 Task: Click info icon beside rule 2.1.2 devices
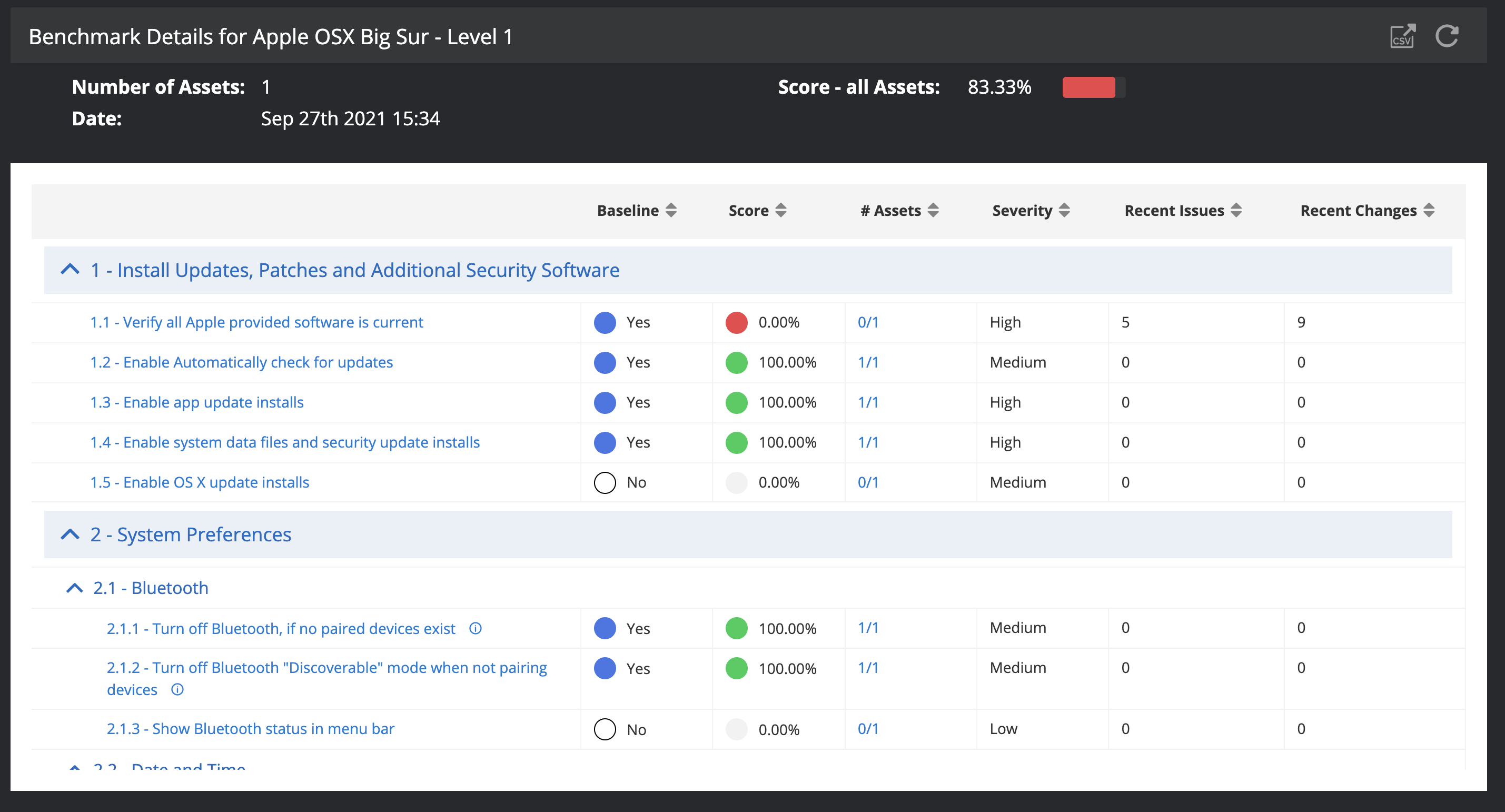177,690
